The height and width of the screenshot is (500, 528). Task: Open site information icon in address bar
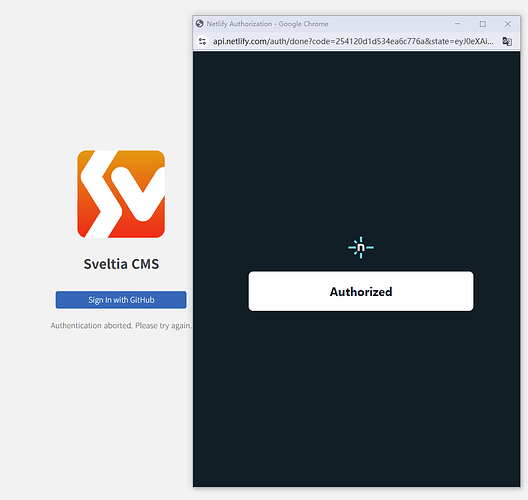(202, 41)
